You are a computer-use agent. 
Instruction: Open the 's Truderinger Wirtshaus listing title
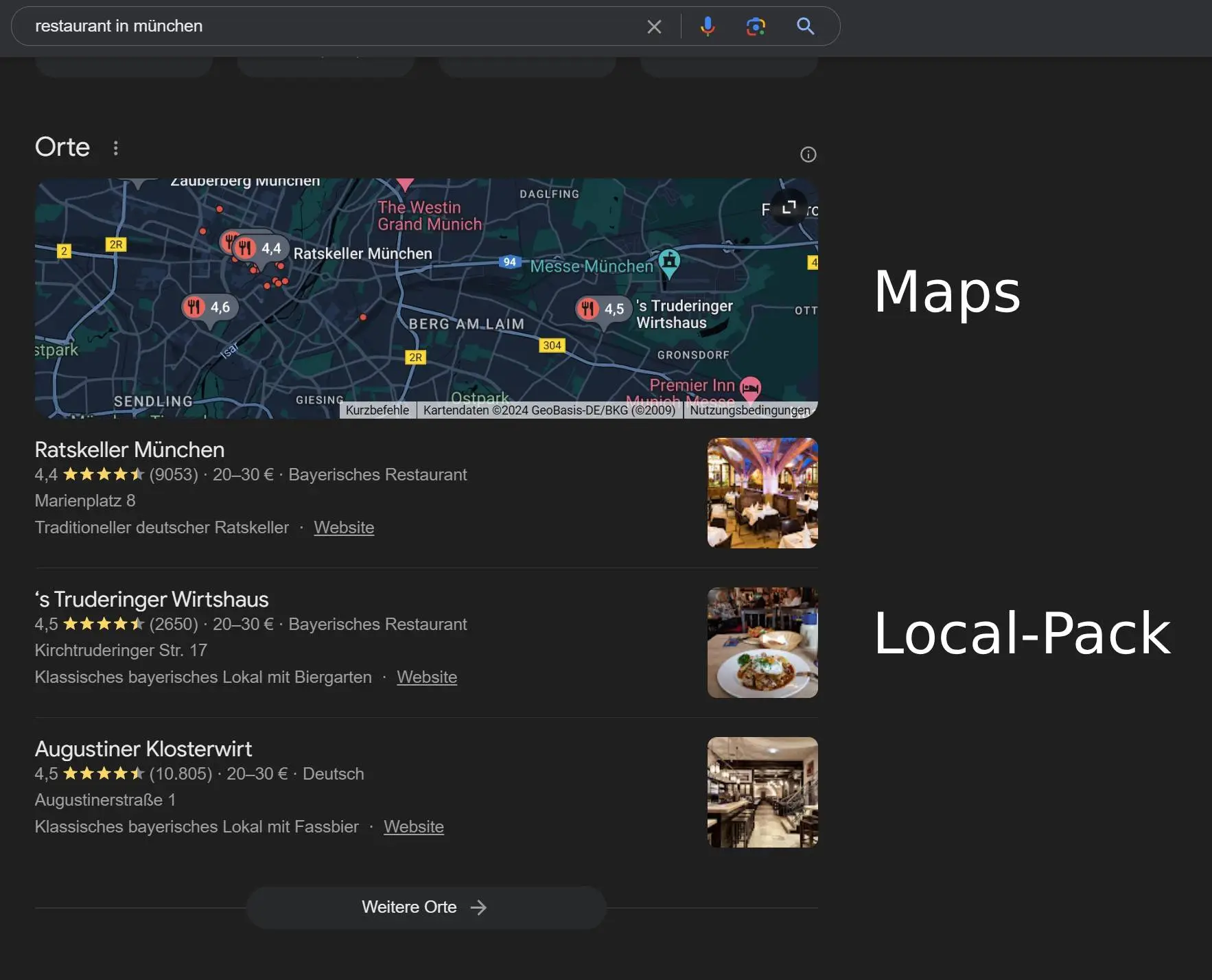tap(152, 600)
